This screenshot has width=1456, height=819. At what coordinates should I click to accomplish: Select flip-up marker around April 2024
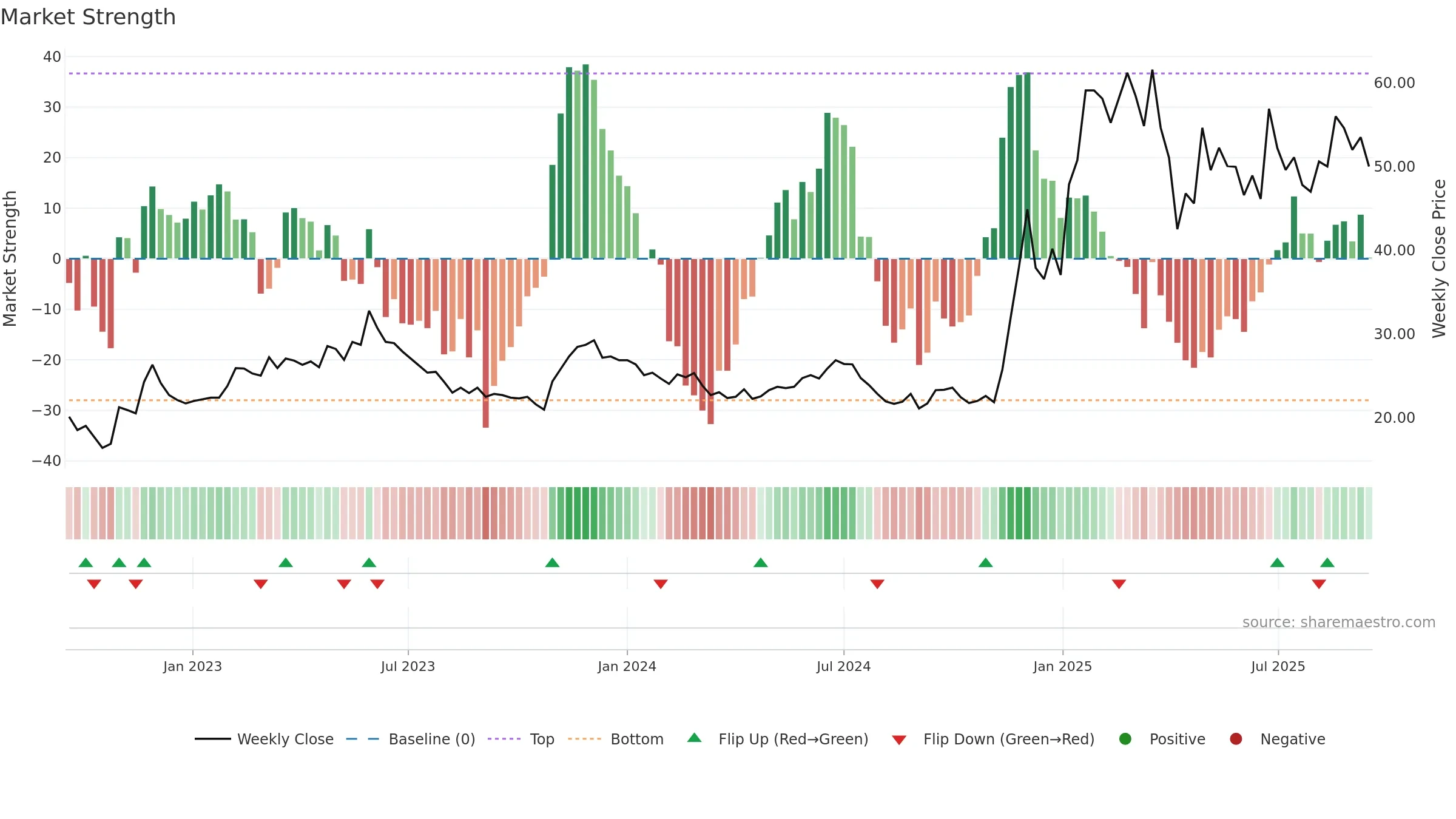point(761,562)
